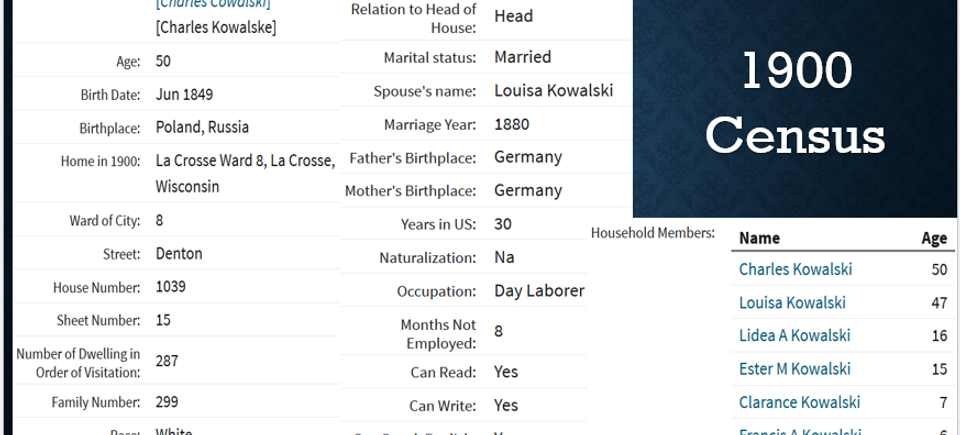Select the Age column header
Screen dimensions: 960x435
click(x=934, y=238)
